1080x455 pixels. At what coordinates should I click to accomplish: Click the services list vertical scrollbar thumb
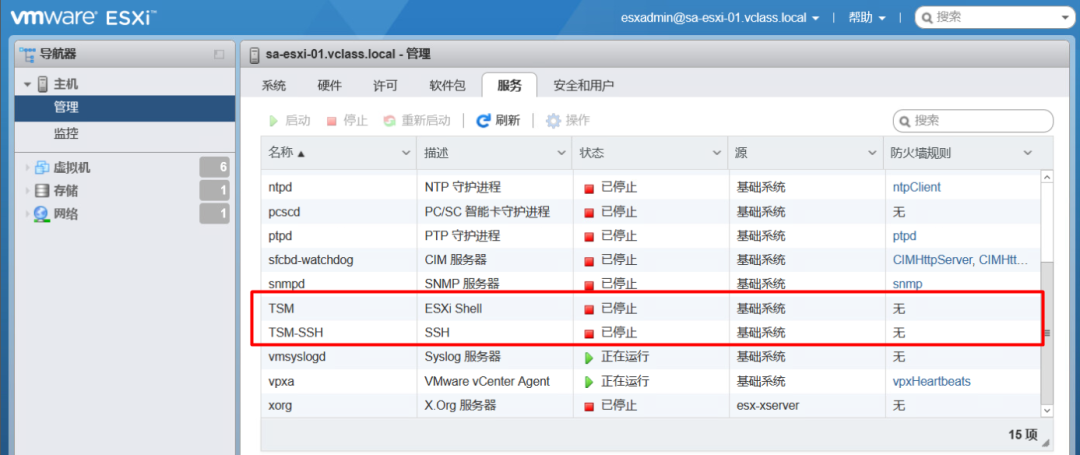1046,332
